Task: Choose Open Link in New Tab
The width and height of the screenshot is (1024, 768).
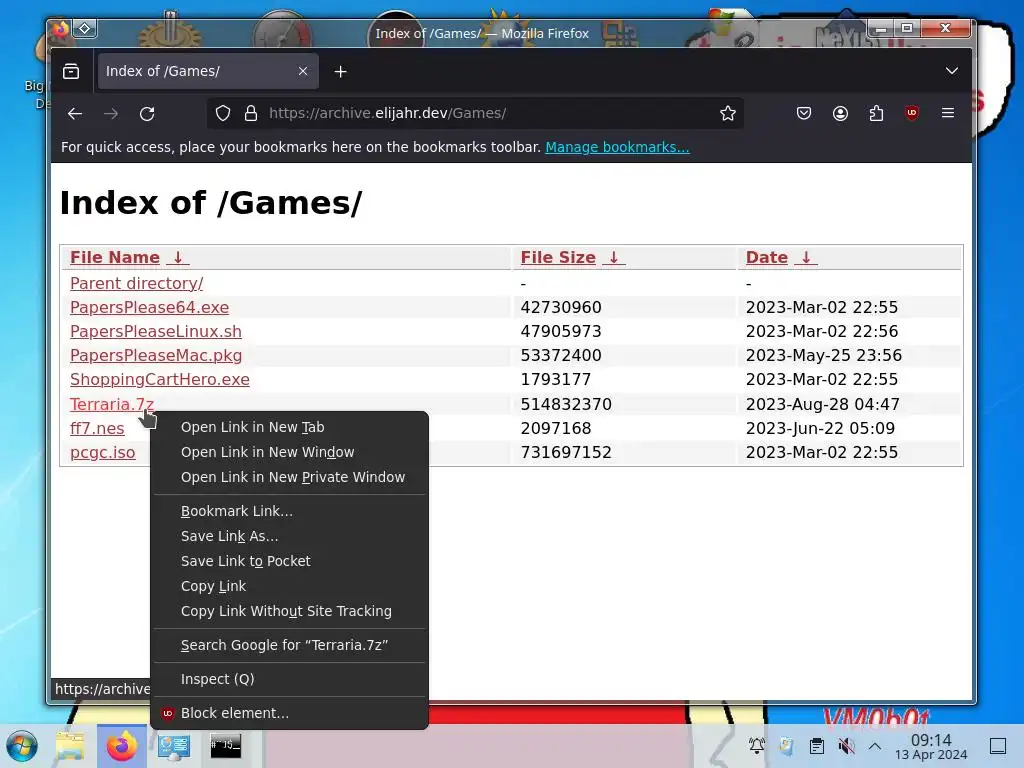Action: point(289,427)
